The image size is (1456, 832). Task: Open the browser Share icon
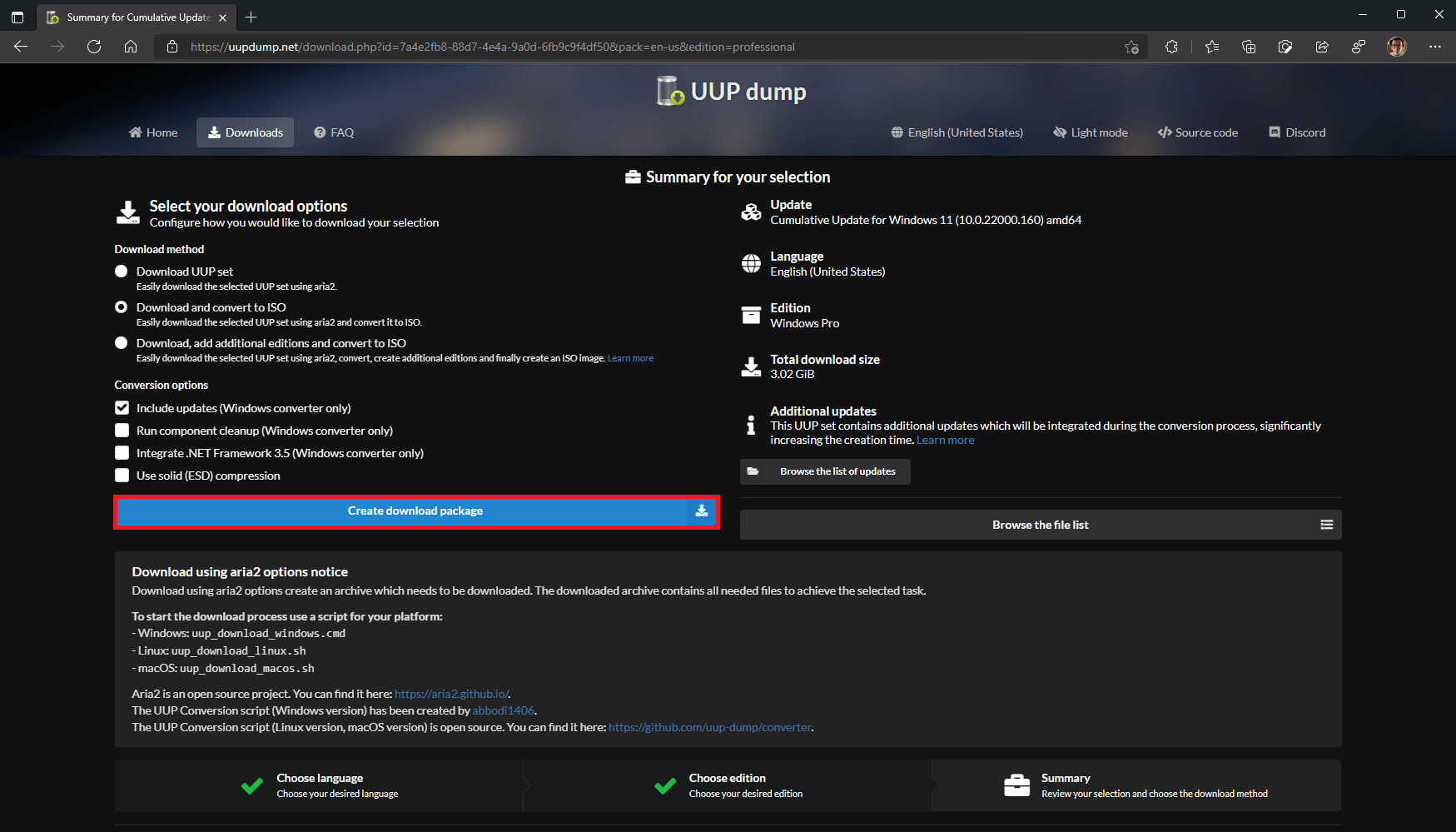pyautogui.click(x=1322, y=47)
